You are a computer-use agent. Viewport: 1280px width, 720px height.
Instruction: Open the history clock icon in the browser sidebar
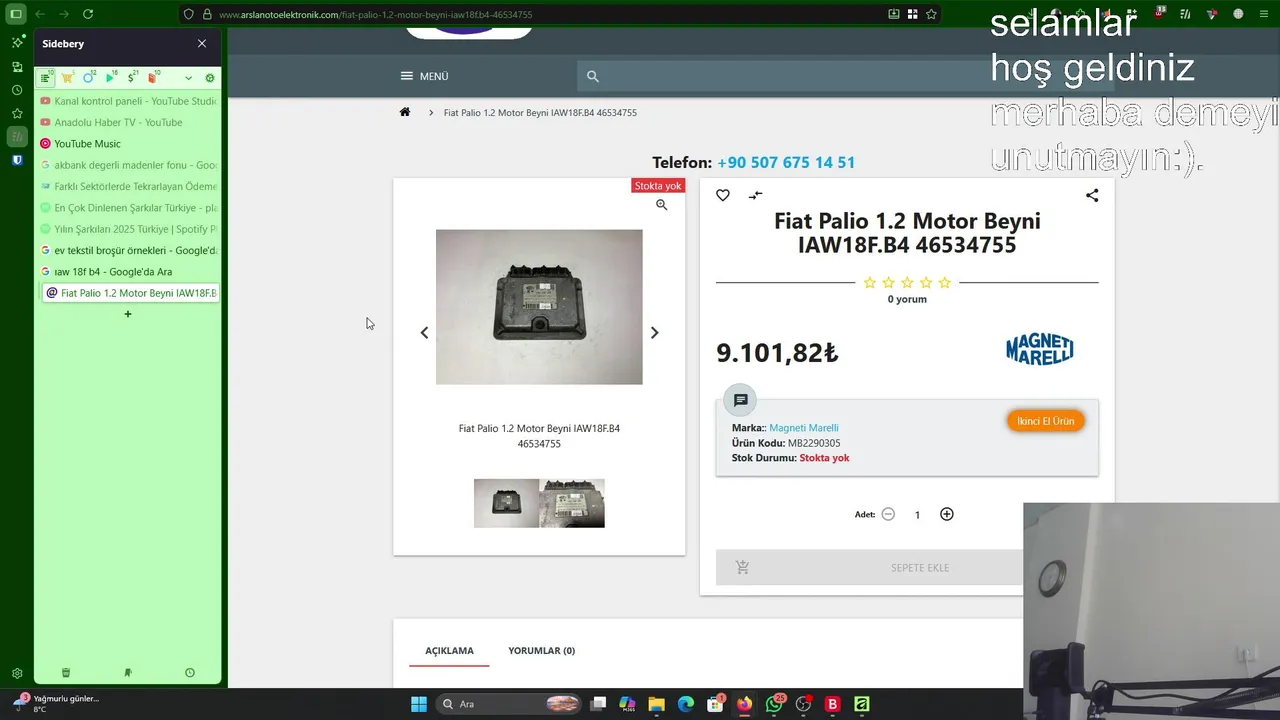click(17, 90)
